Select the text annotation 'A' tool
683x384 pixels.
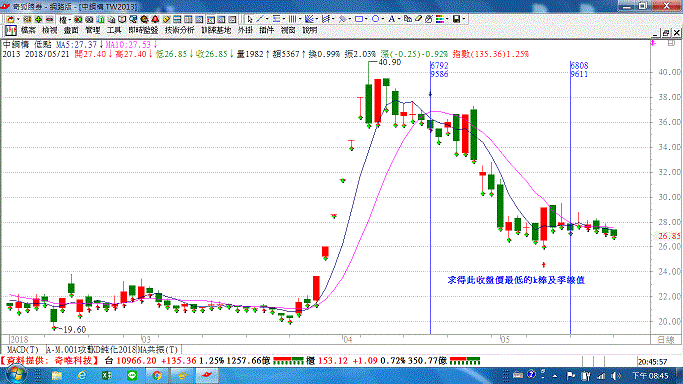(x=392, y=19)
